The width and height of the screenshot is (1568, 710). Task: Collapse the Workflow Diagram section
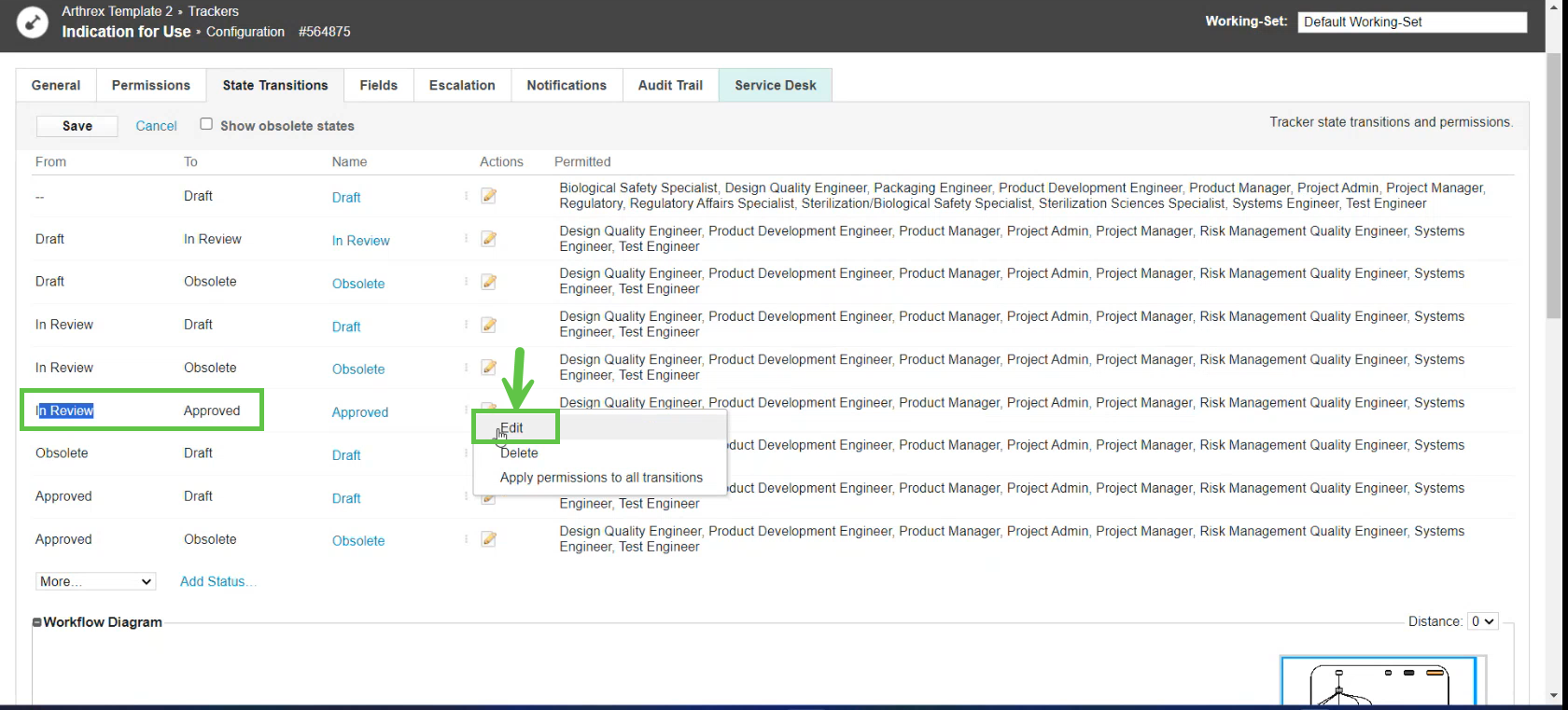(37, 622)
